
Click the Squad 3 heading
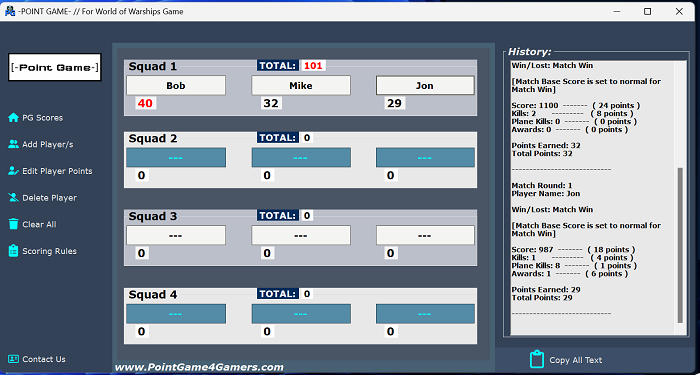click(x=153, y=217)
